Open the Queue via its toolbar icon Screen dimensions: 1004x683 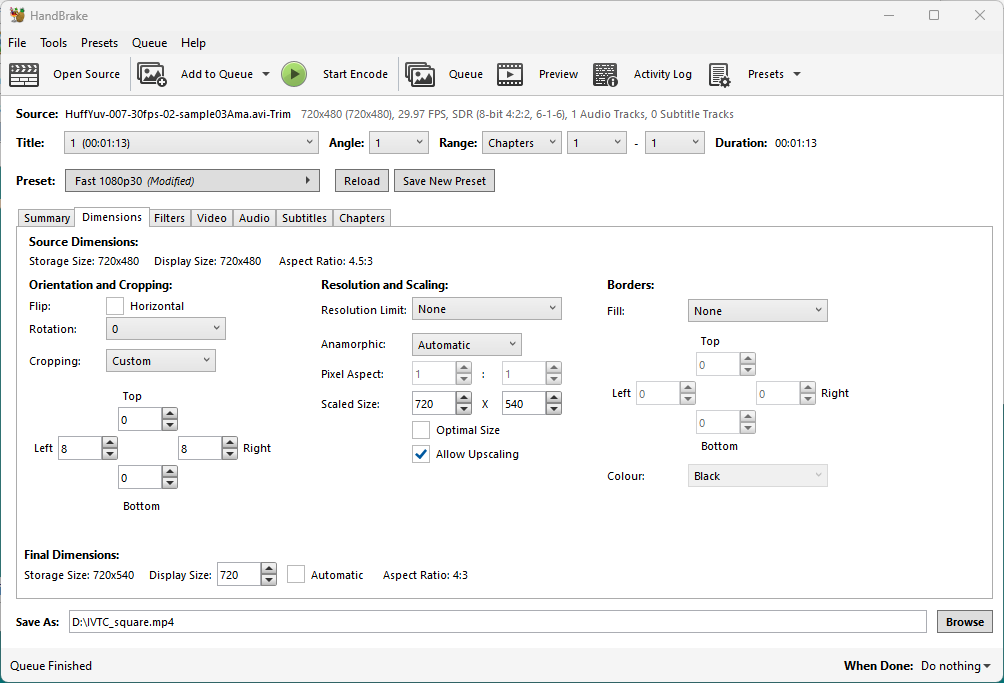[420, 74]
